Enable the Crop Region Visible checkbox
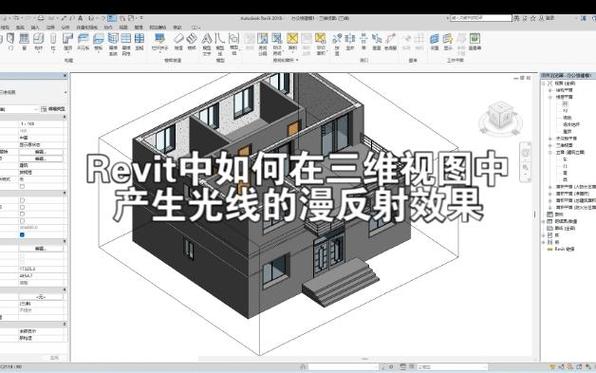 22,207
